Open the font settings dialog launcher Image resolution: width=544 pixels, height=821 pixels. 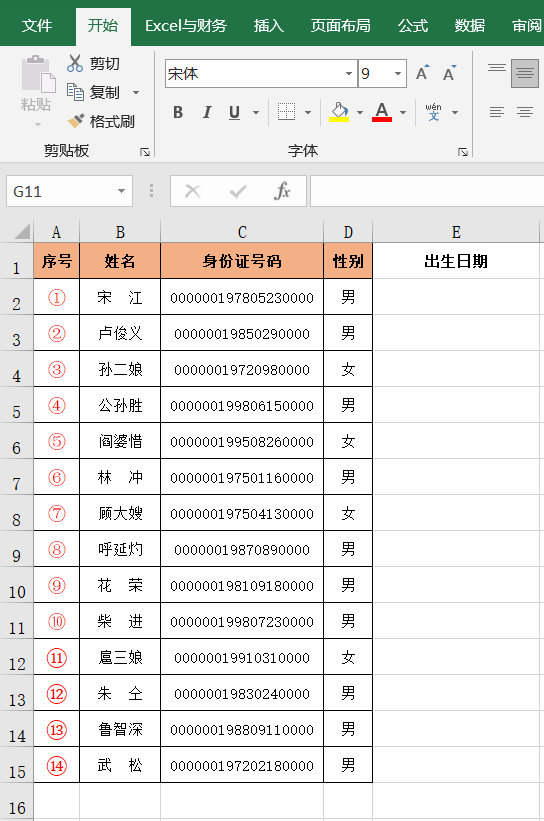pyautogui.click(x=463, y=152)
